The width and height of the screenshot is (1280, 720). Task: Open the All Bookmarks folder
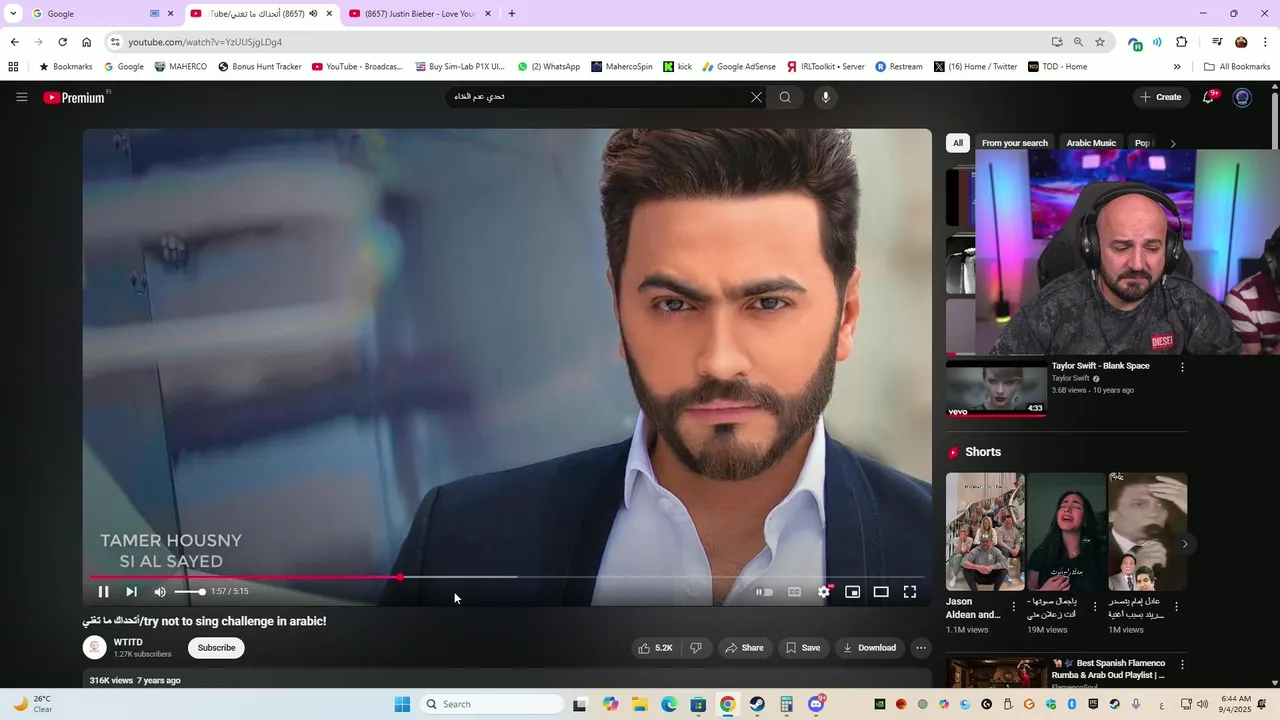click(x=1237, y=67)
